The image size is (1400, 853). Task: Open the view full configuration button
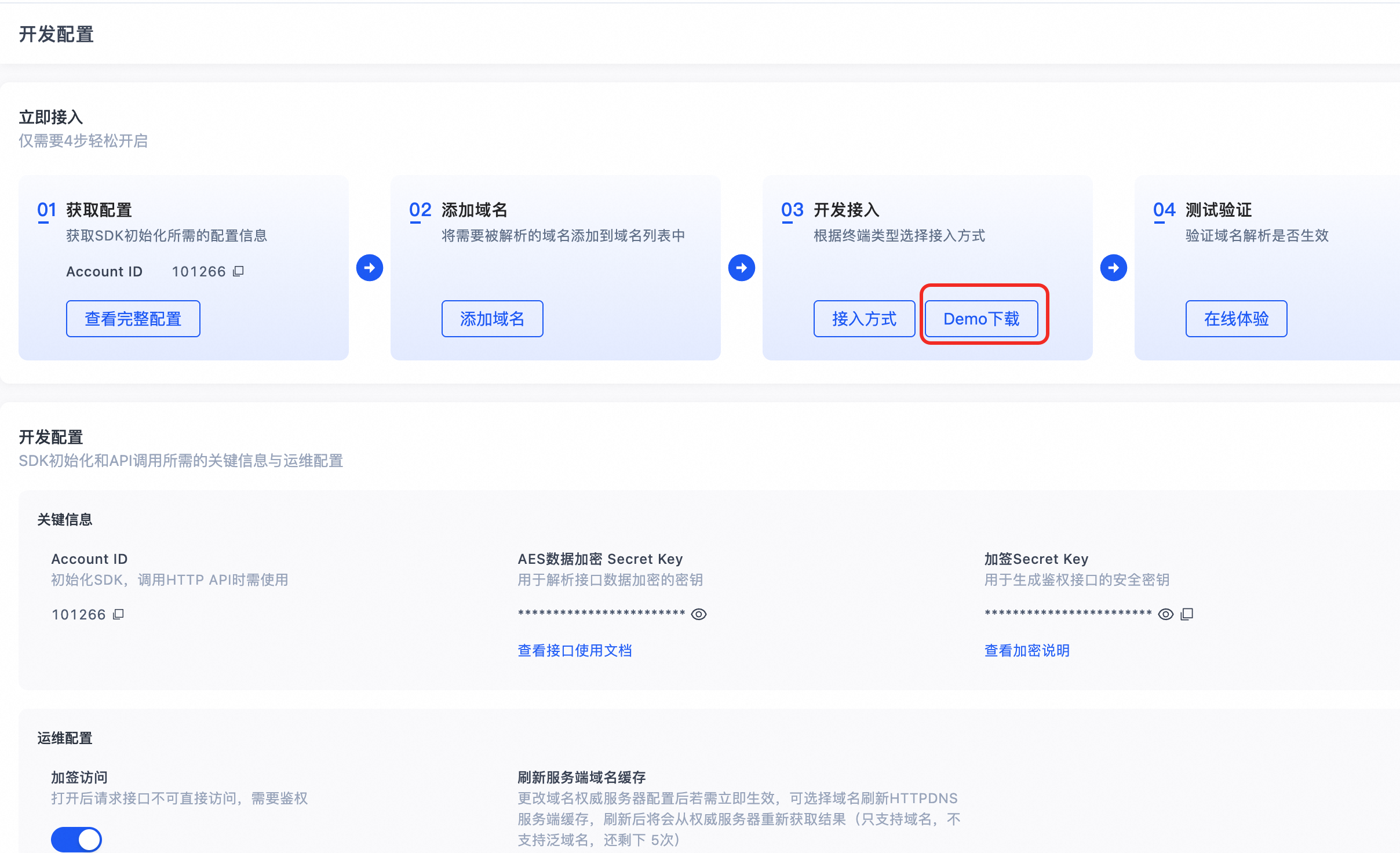pyautogui.click(x=133, y=319)
